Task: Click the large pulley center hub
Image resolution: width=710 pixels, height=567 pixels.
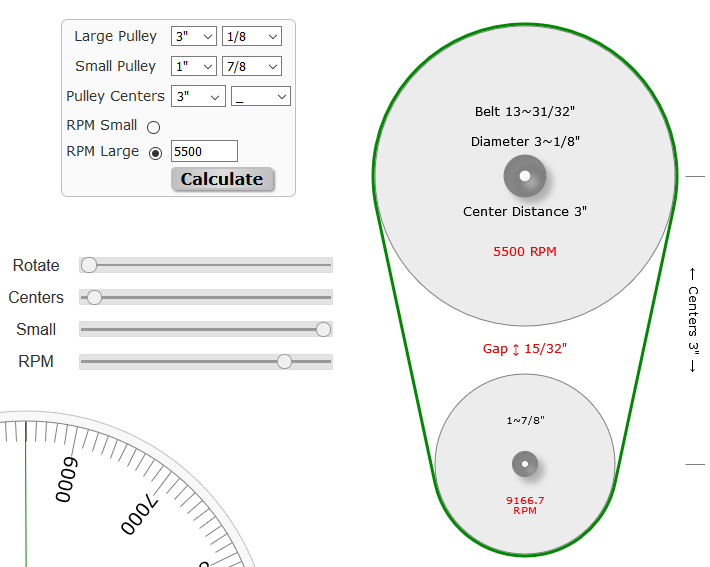Action: (x=525, y=176)
